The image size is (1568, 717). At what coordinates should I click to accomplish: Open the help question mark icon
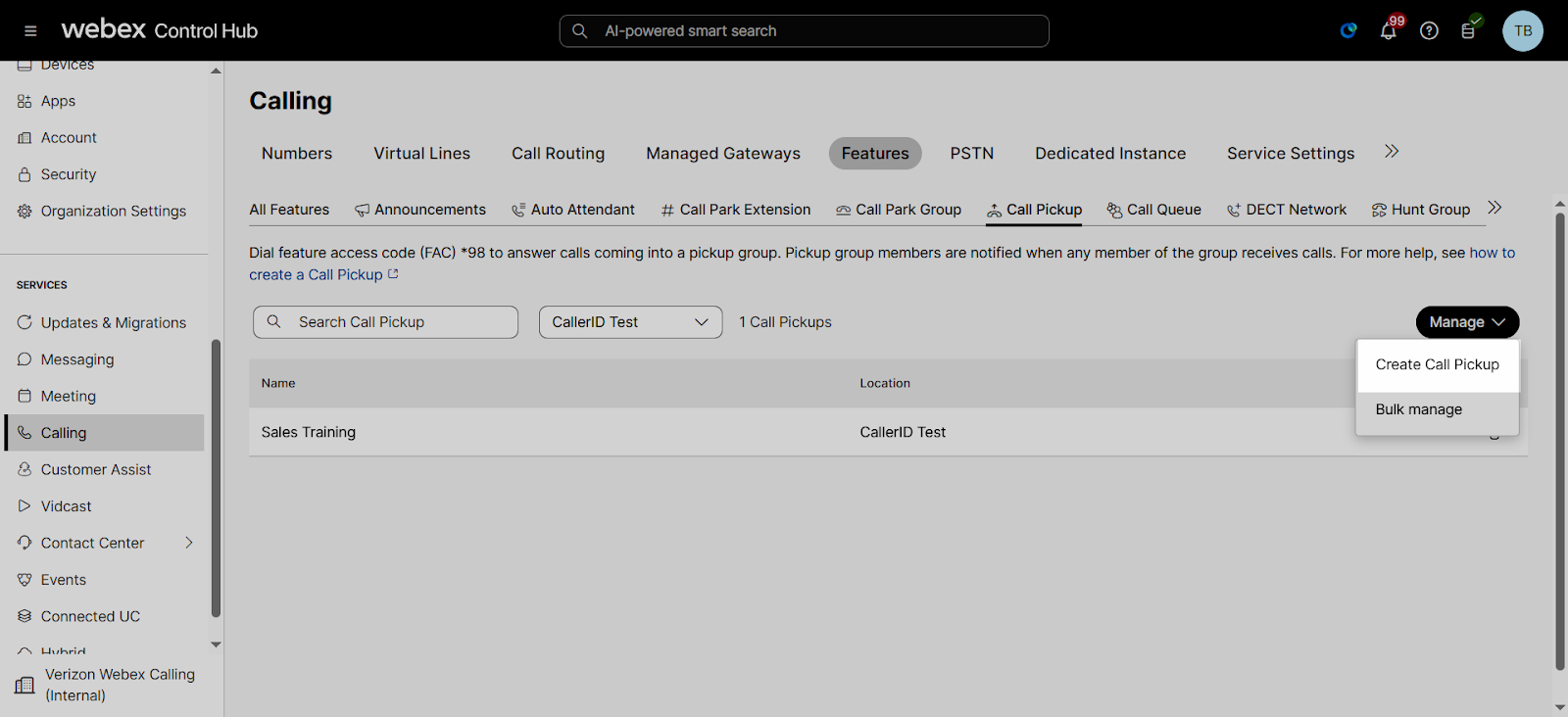coord(1429,31)
